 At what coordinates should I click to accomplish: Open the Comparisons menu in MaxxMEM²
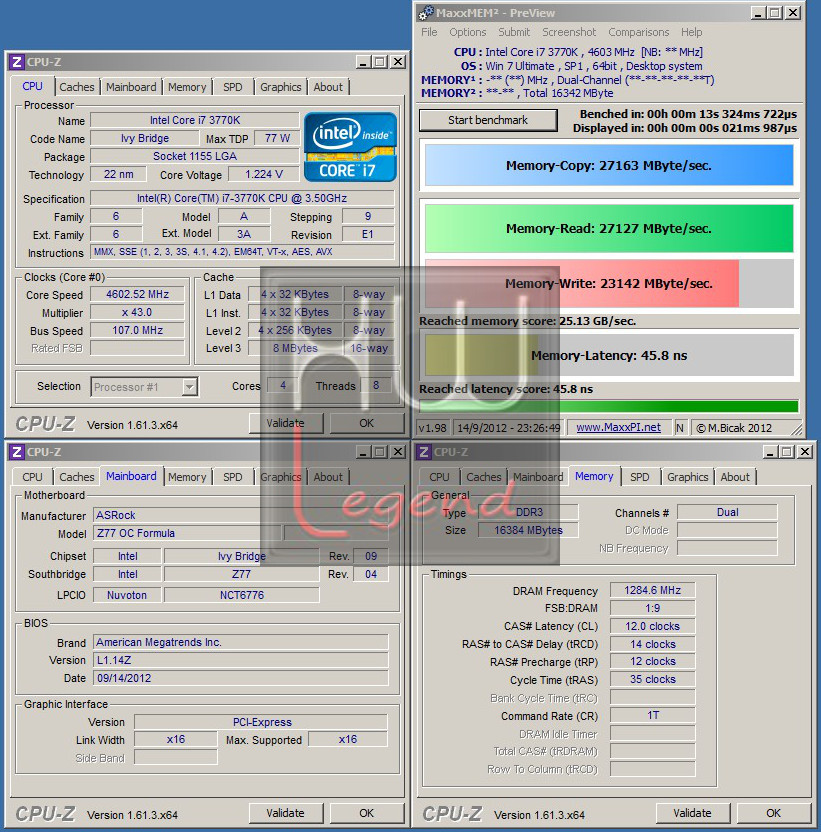638,32
